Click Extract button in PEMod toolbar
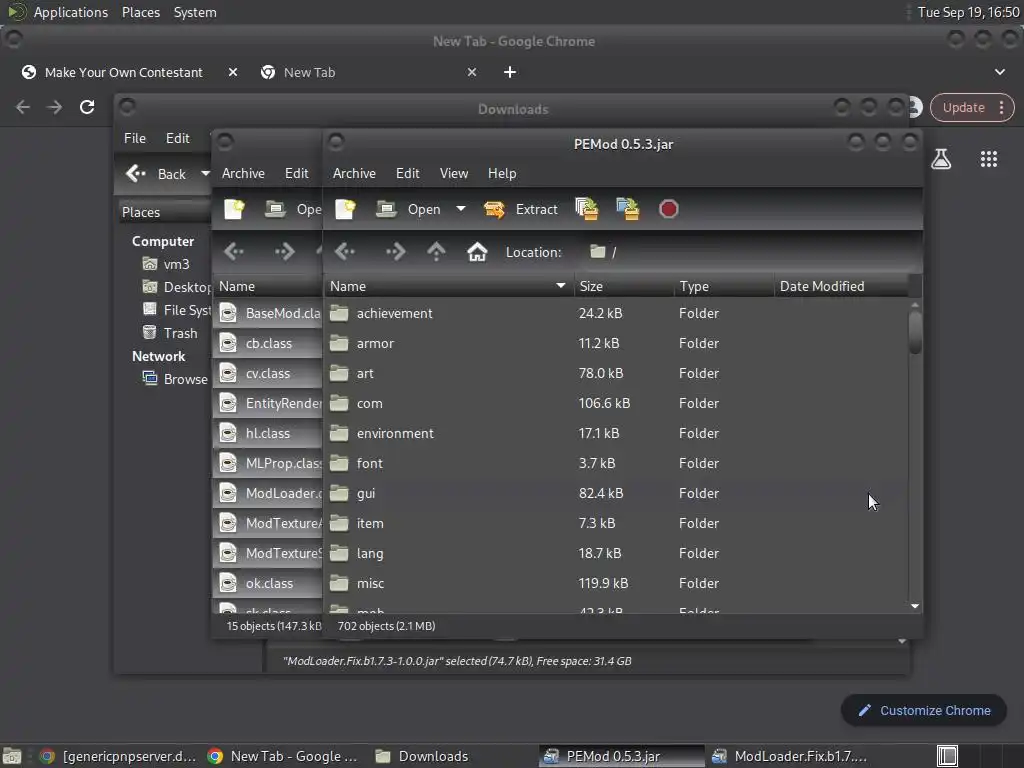 tap(521, 209)
